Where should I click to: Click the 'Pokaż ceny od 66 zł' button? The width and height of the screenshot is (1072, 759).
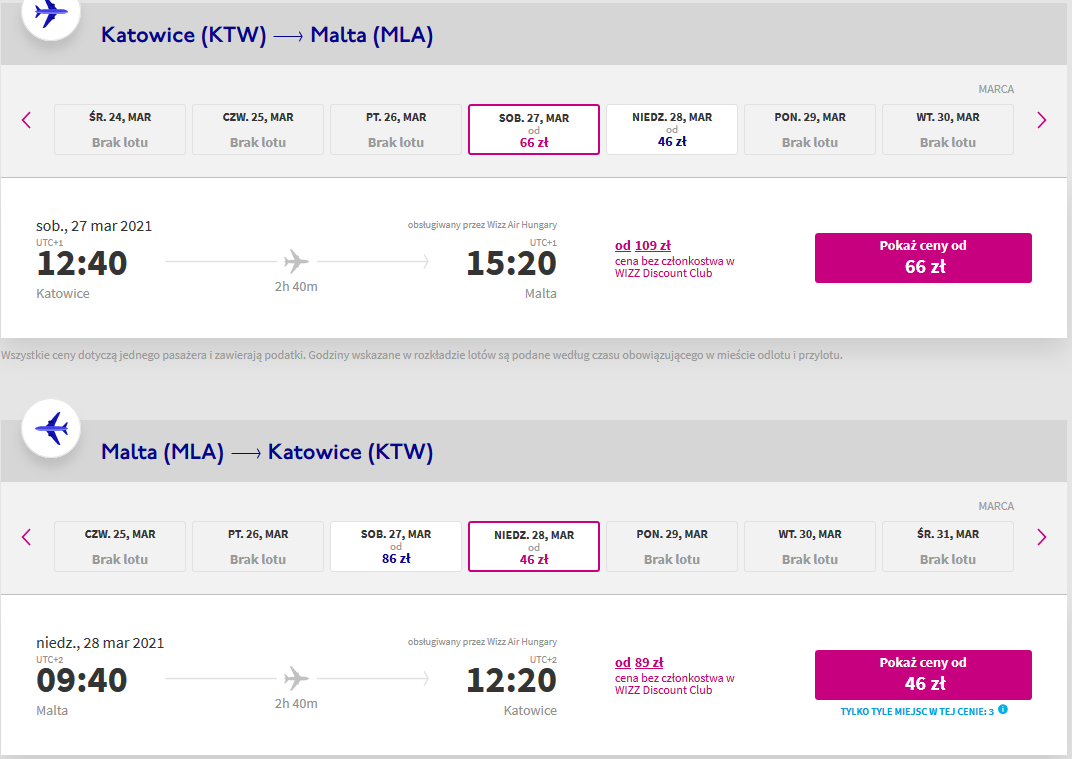click(x=923, y=258)
